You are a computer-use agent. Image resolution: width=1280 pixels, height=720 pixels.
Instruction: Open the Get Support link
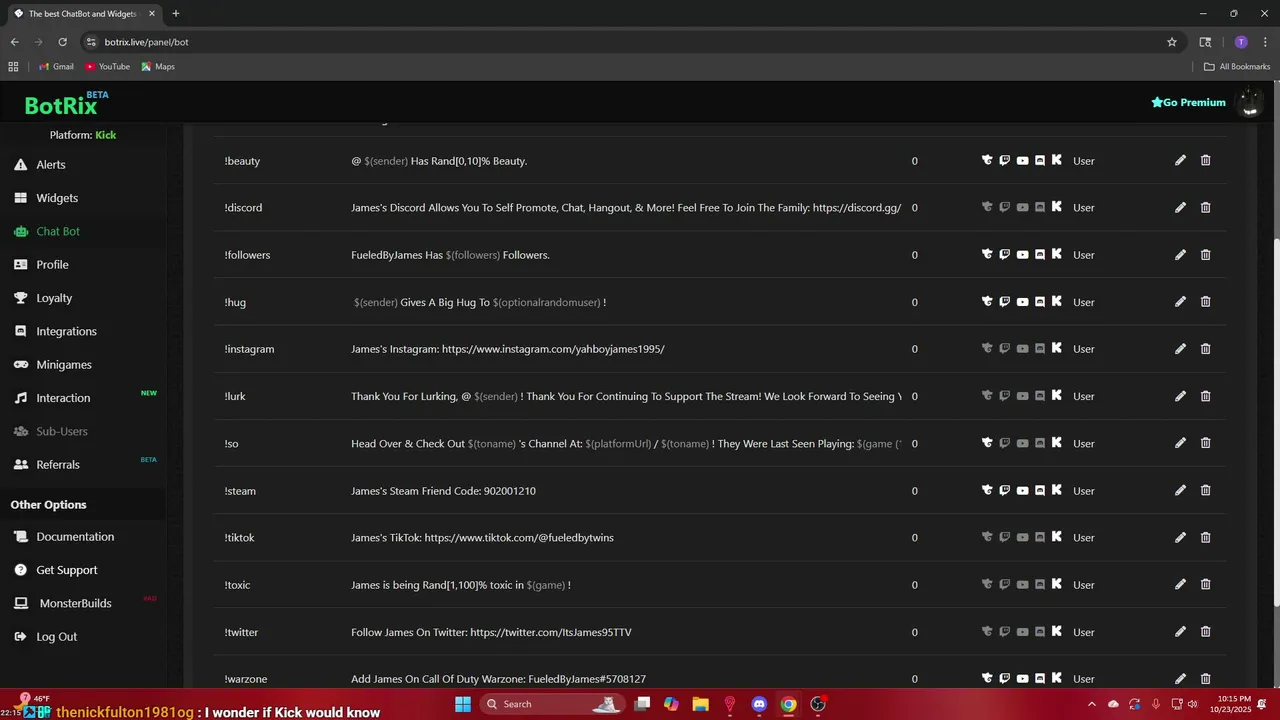click(67, 570)
